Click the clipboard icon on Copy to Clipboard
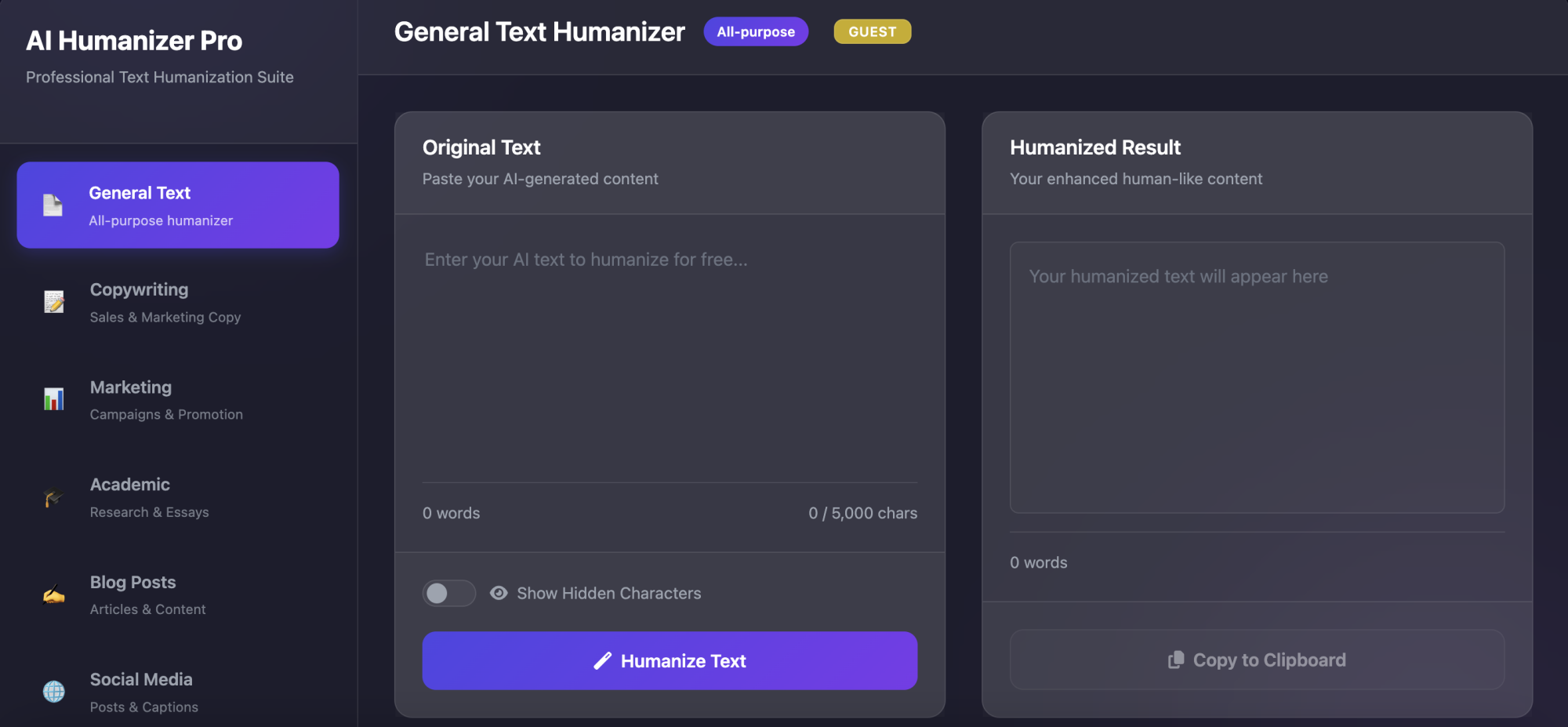Viewport: 1568px width, 727px height. [x=1175, y=660]
